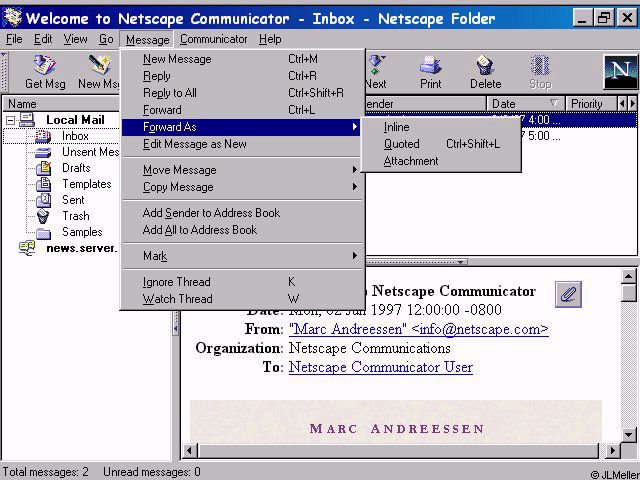The width and height of the screenshot is (640, 480).
Task: Open the Edit menu
Action: pyautogui.click(x=43, y=39)
